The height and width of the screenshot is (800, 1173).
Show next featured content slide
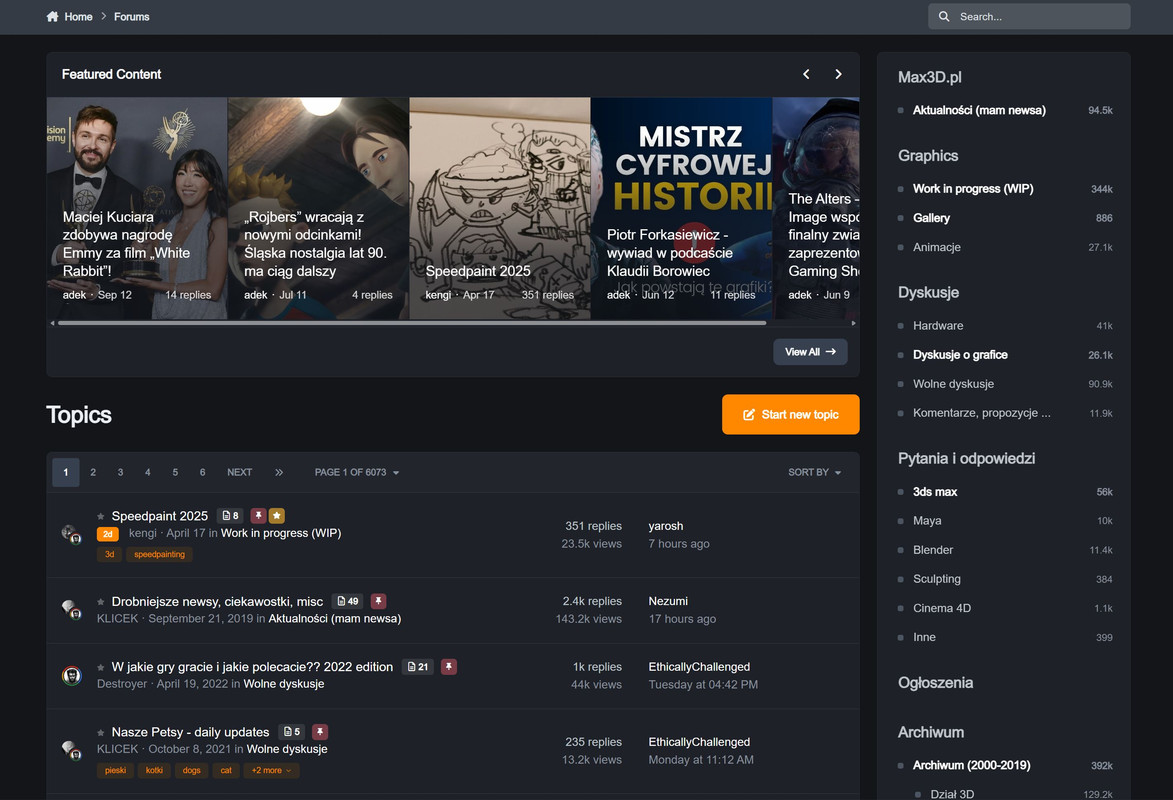839,74
